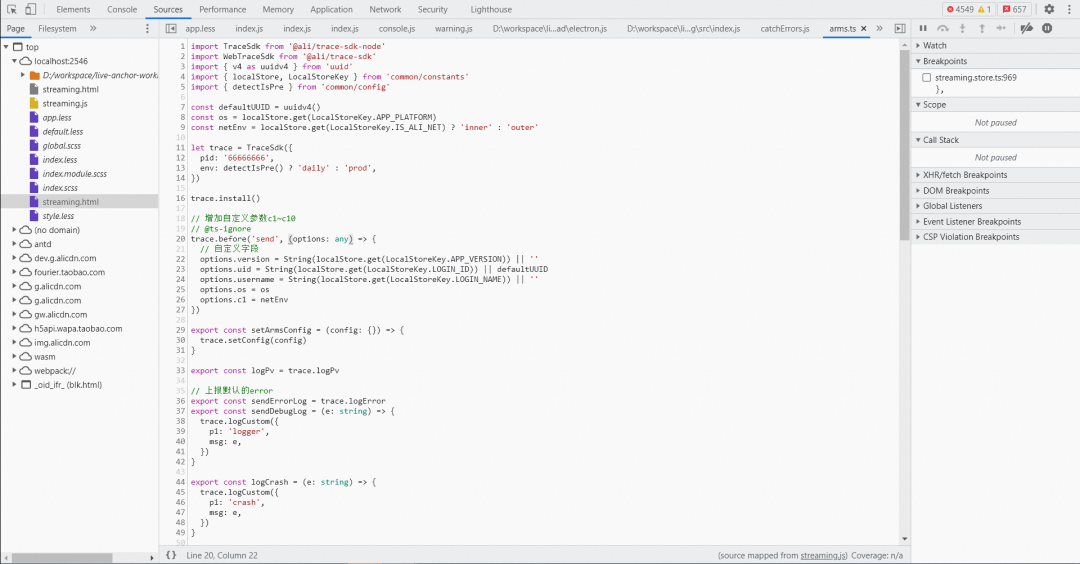
Task: Click the code editor vertical scrollbar
Action: click(904, 145)
